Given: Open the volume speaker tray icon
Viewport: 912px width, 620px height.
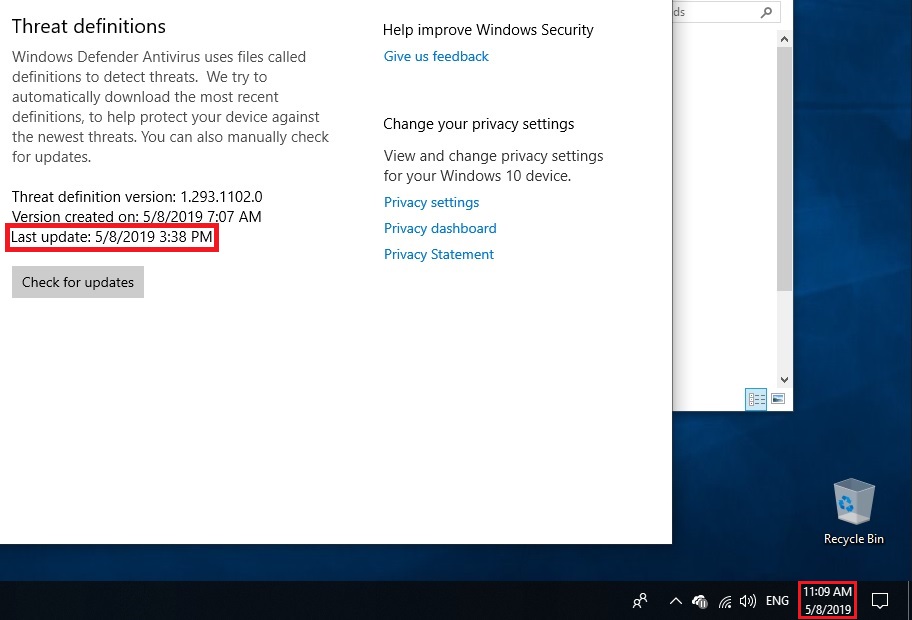Looking at the screenshot, I should pos(747,601).
